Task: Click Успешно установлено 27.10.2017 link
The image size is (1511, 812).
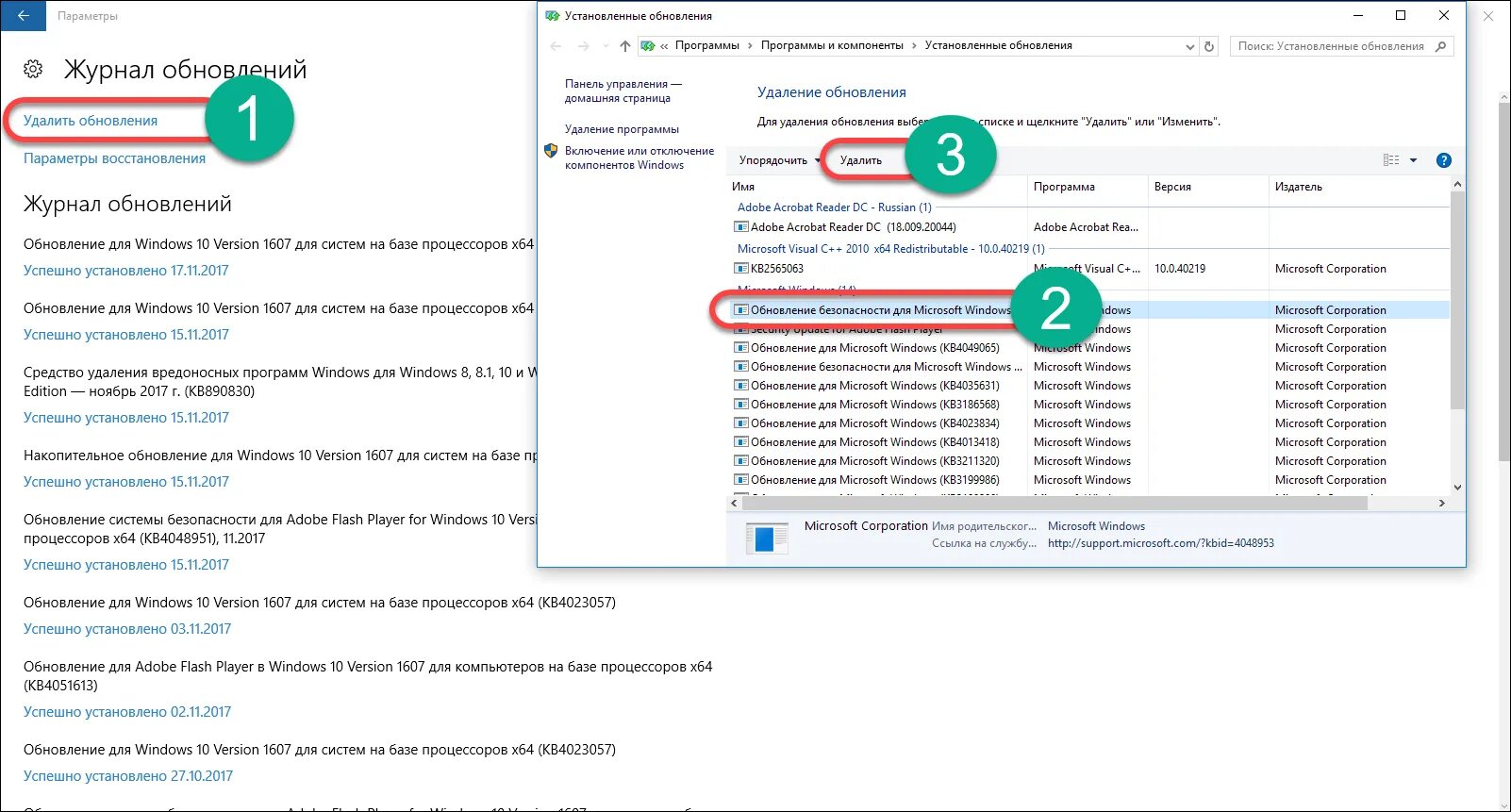Action: pyautogui.click(x=128, y=776)
